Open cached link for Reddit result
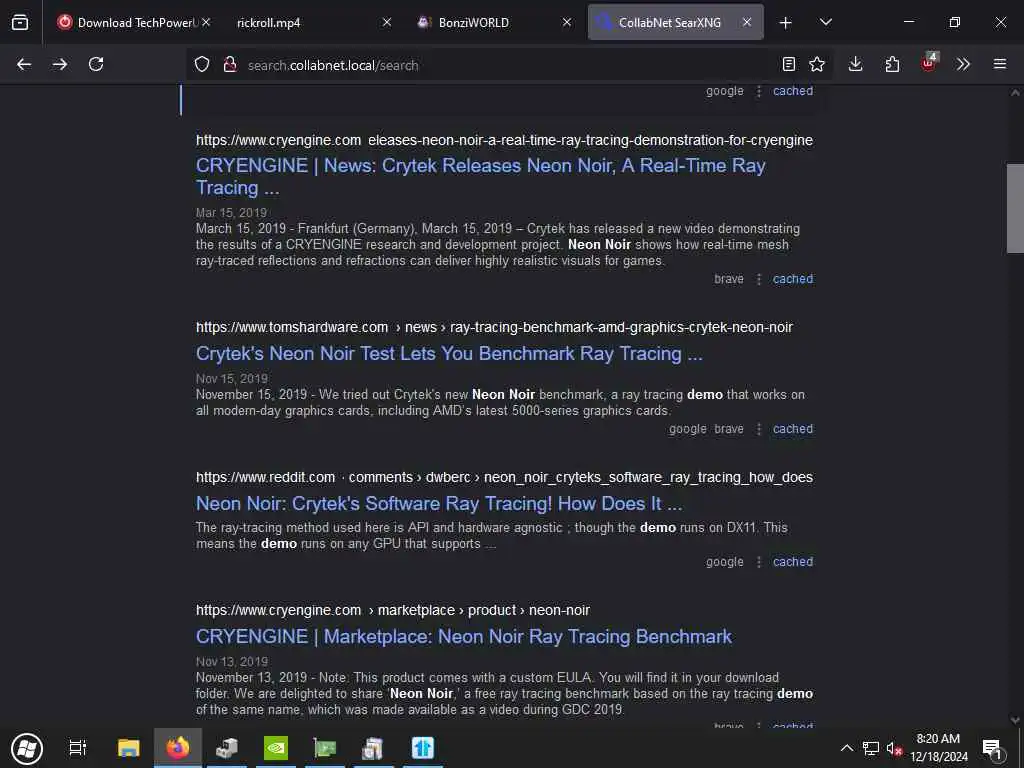The width and height of the screenshot is (1024, 768). tap(793, 562)
